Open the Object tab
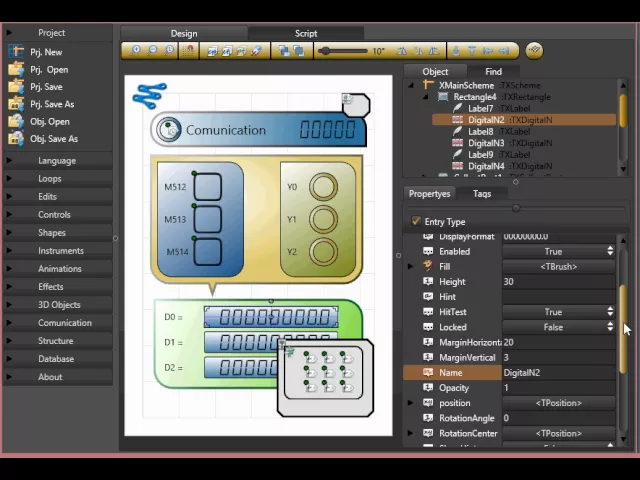Screen dimensions: 640x480 [x=435, y=71]
